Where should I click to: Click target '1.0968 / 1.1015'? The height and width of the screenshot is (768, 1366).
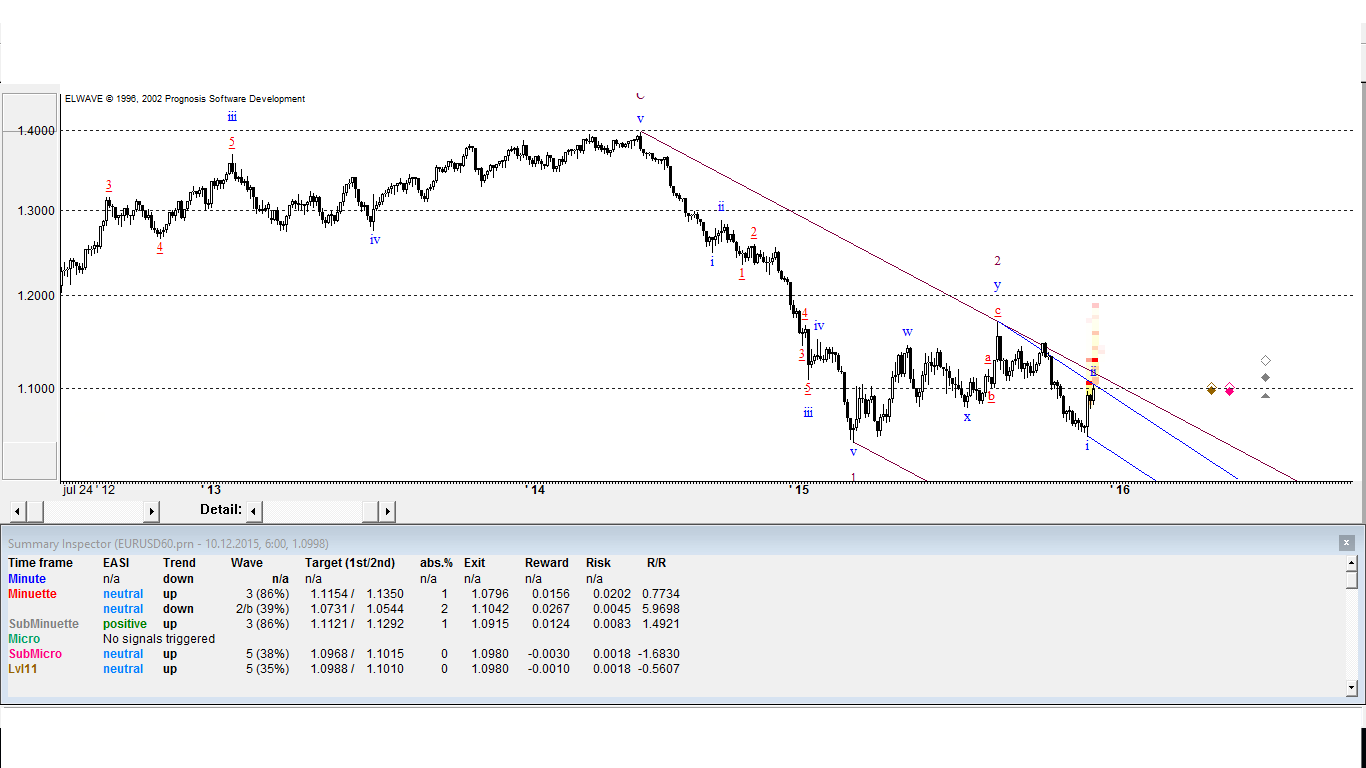click(357, 654)
